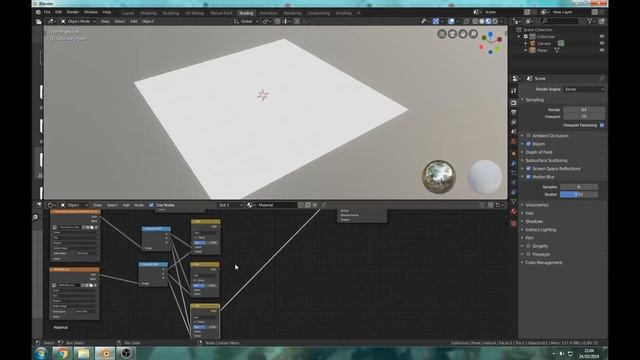Open the Slot 1 dropdown
Viewport: 640px width, 360px height.
click(231, 205)
